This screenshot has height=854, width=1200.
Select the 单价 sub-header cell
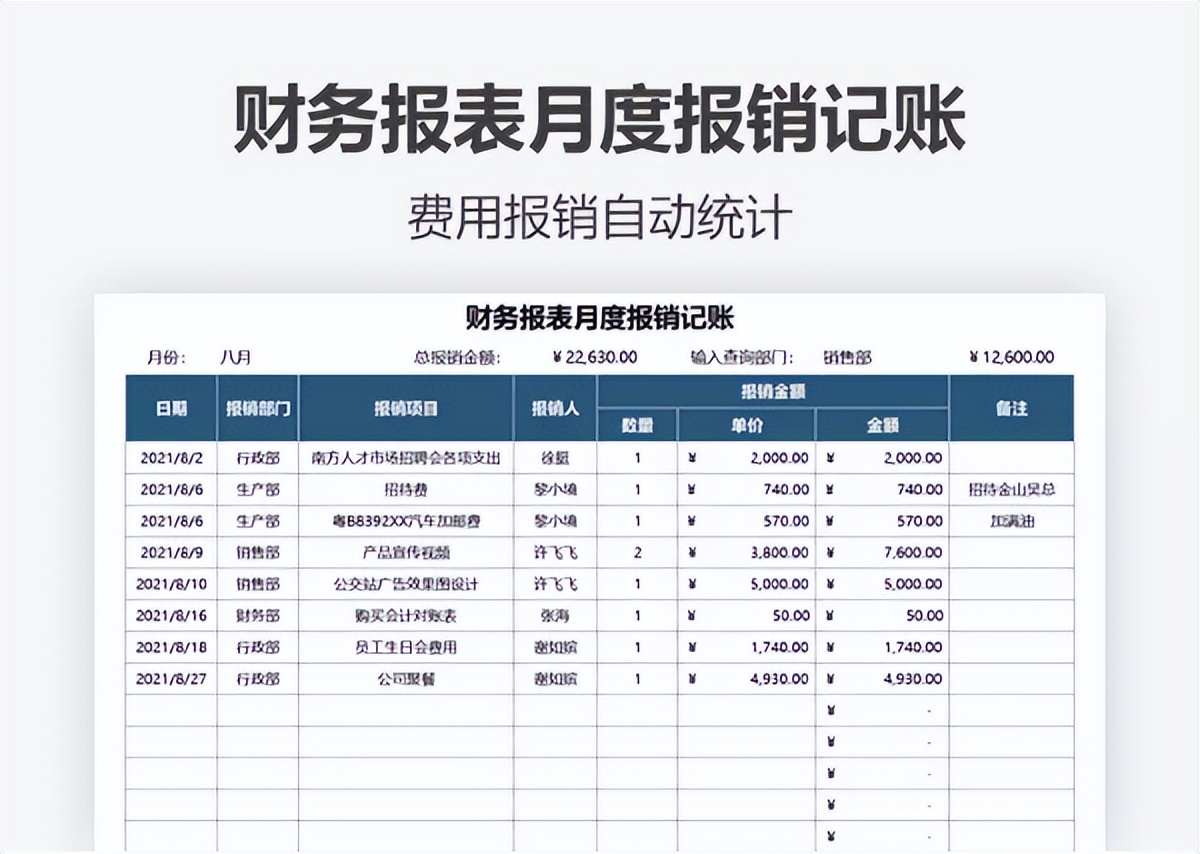coord(745,423)
